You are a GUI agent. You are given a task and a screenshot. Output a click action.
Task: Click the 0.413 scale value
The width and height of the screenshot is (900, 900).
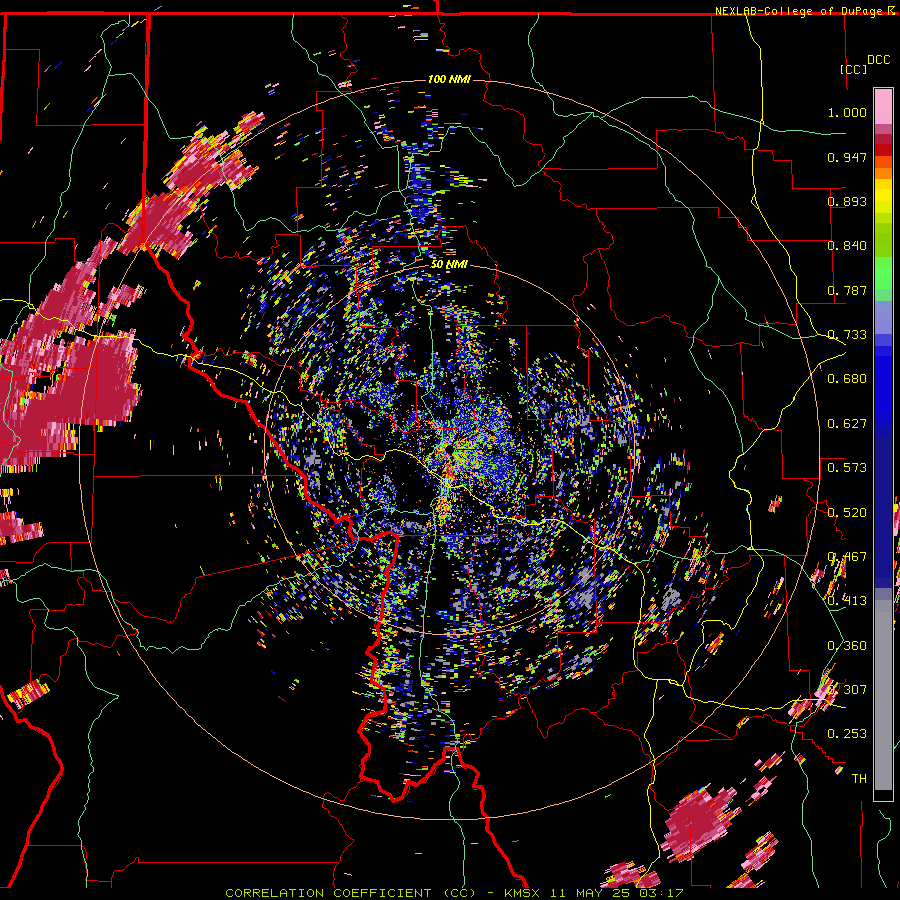(x=847, y=601)
